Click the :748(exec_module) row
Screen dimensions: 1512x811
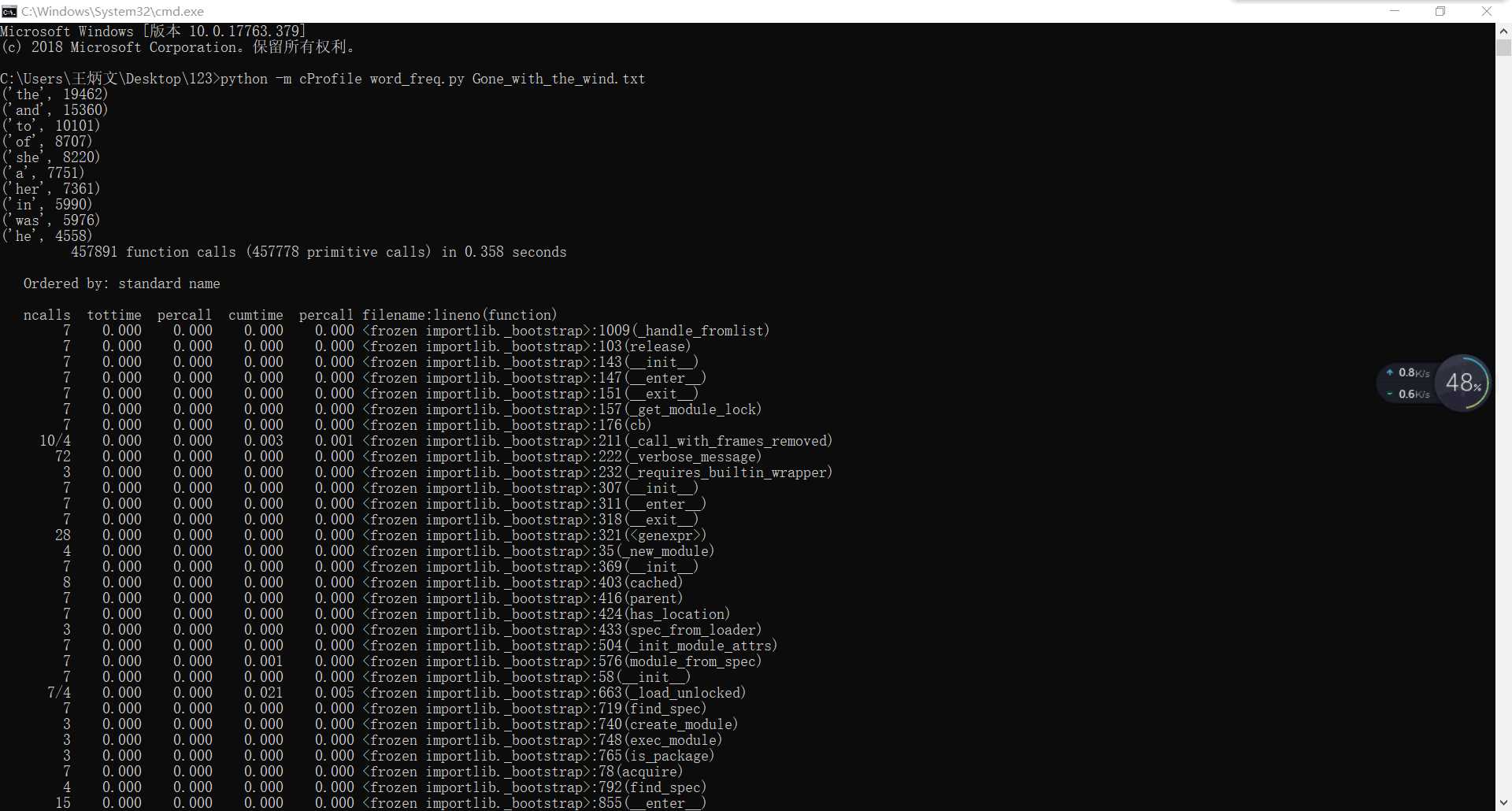pyautogui.click(x=393, y=740)
